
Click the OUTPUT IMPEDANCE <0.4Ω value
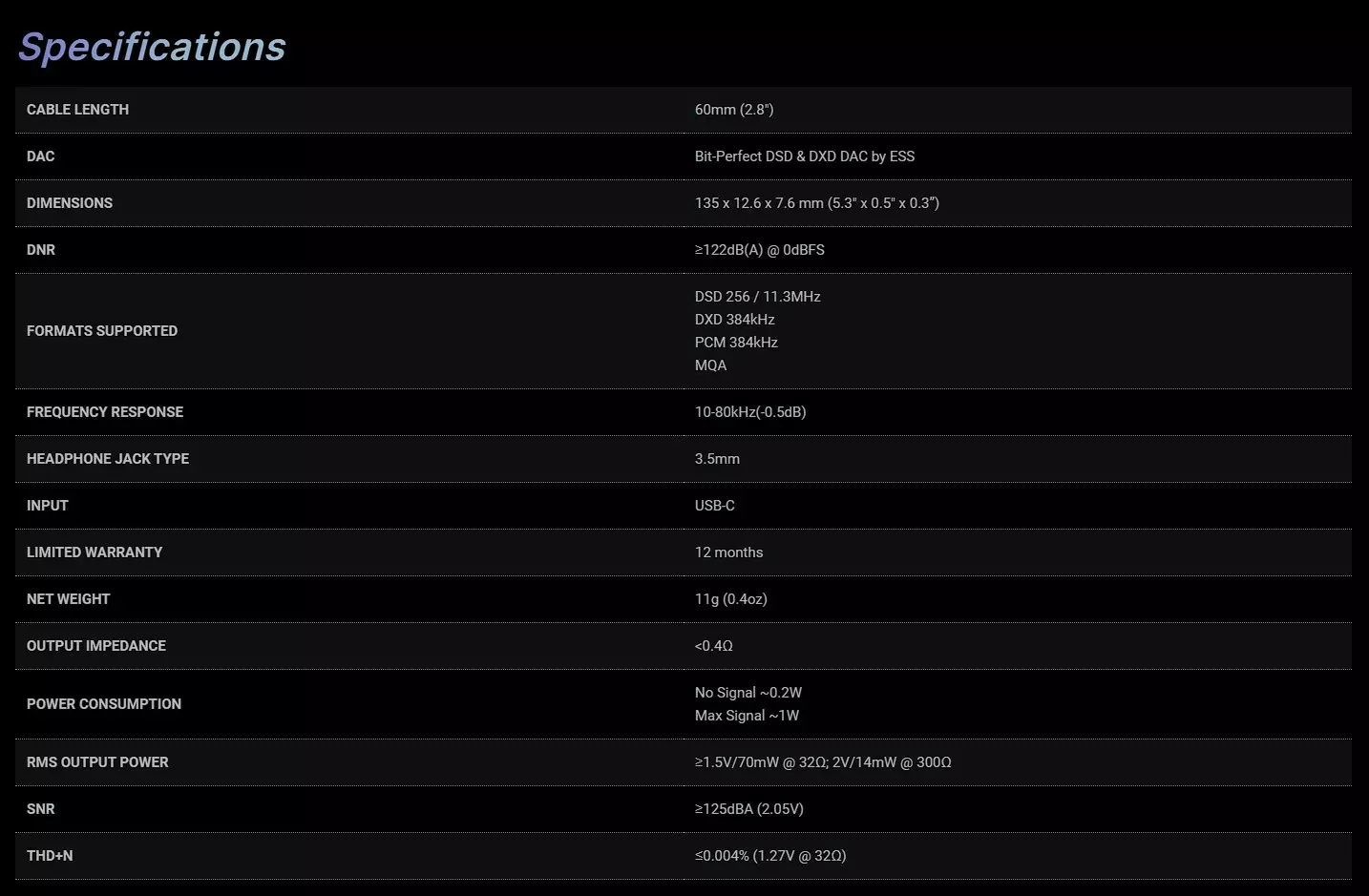tap(714, 646)
